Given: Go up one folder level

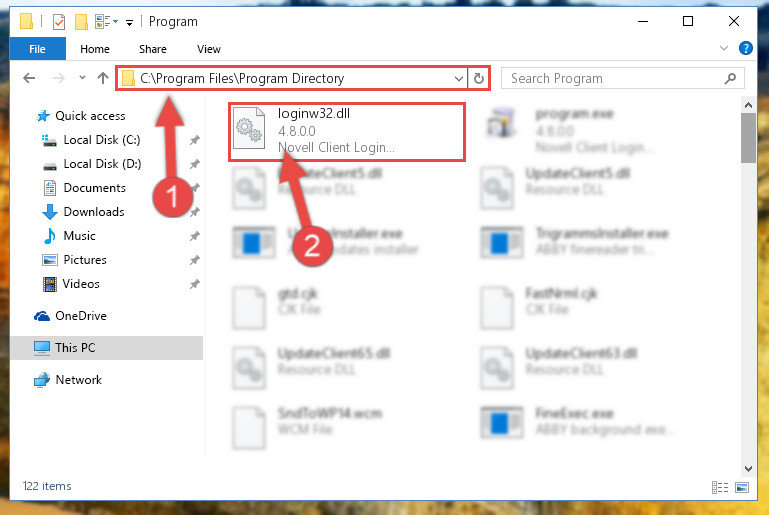Looking at the screenshot, I should click(x=103, y=78).
